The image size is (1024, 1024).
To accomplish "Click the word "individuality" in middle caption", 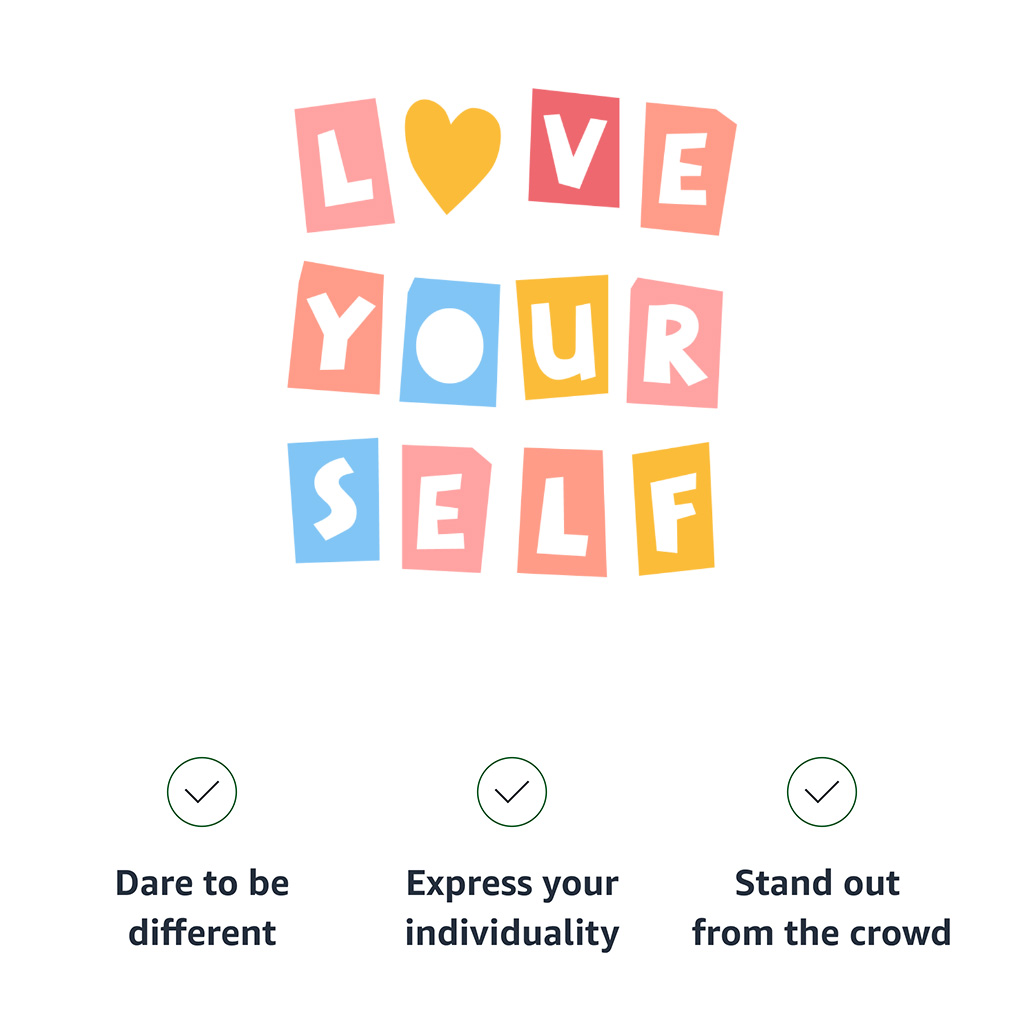I will point(512,933).
